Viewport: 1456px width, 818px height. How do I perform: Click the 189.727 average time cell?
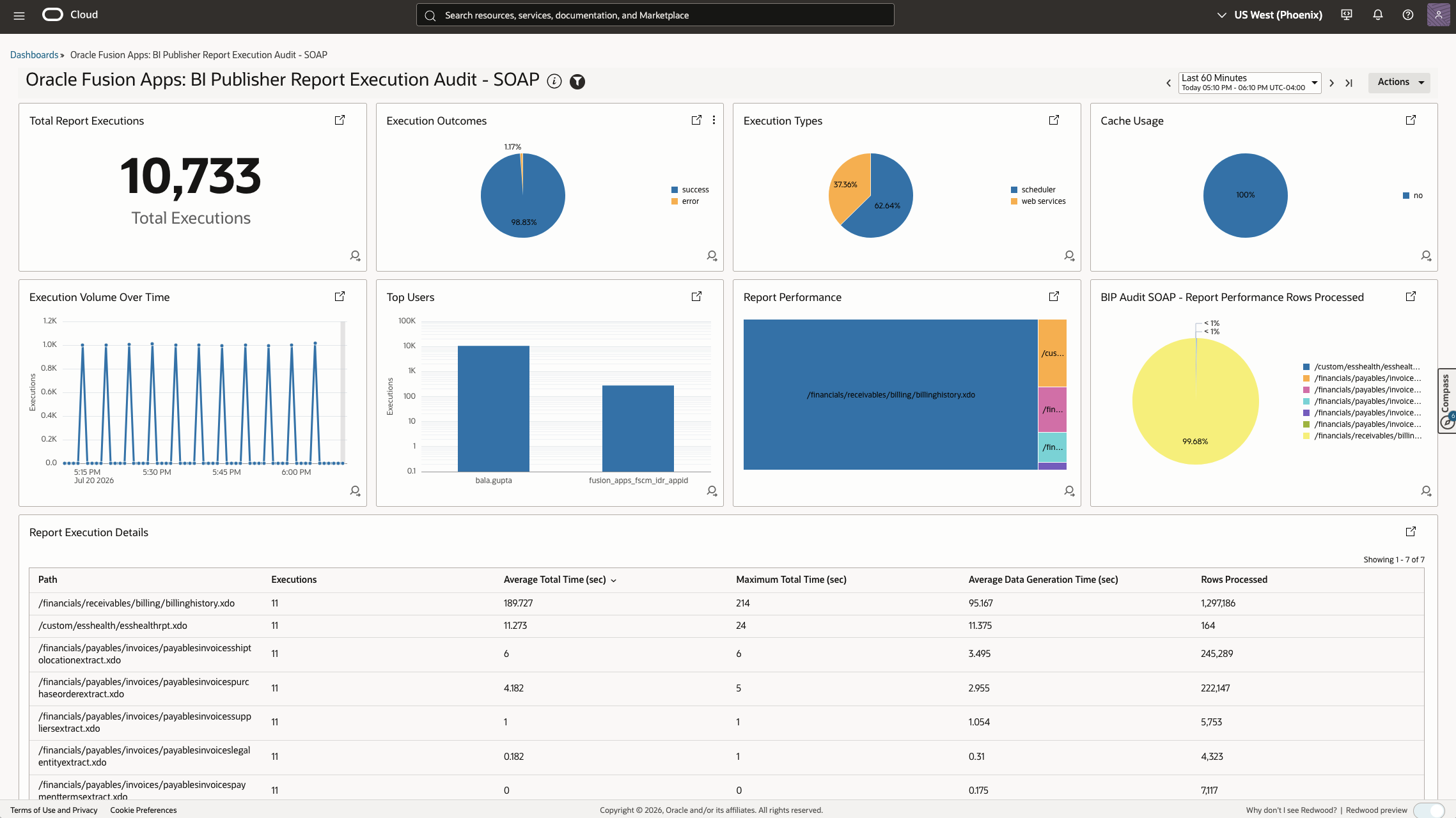518,603
